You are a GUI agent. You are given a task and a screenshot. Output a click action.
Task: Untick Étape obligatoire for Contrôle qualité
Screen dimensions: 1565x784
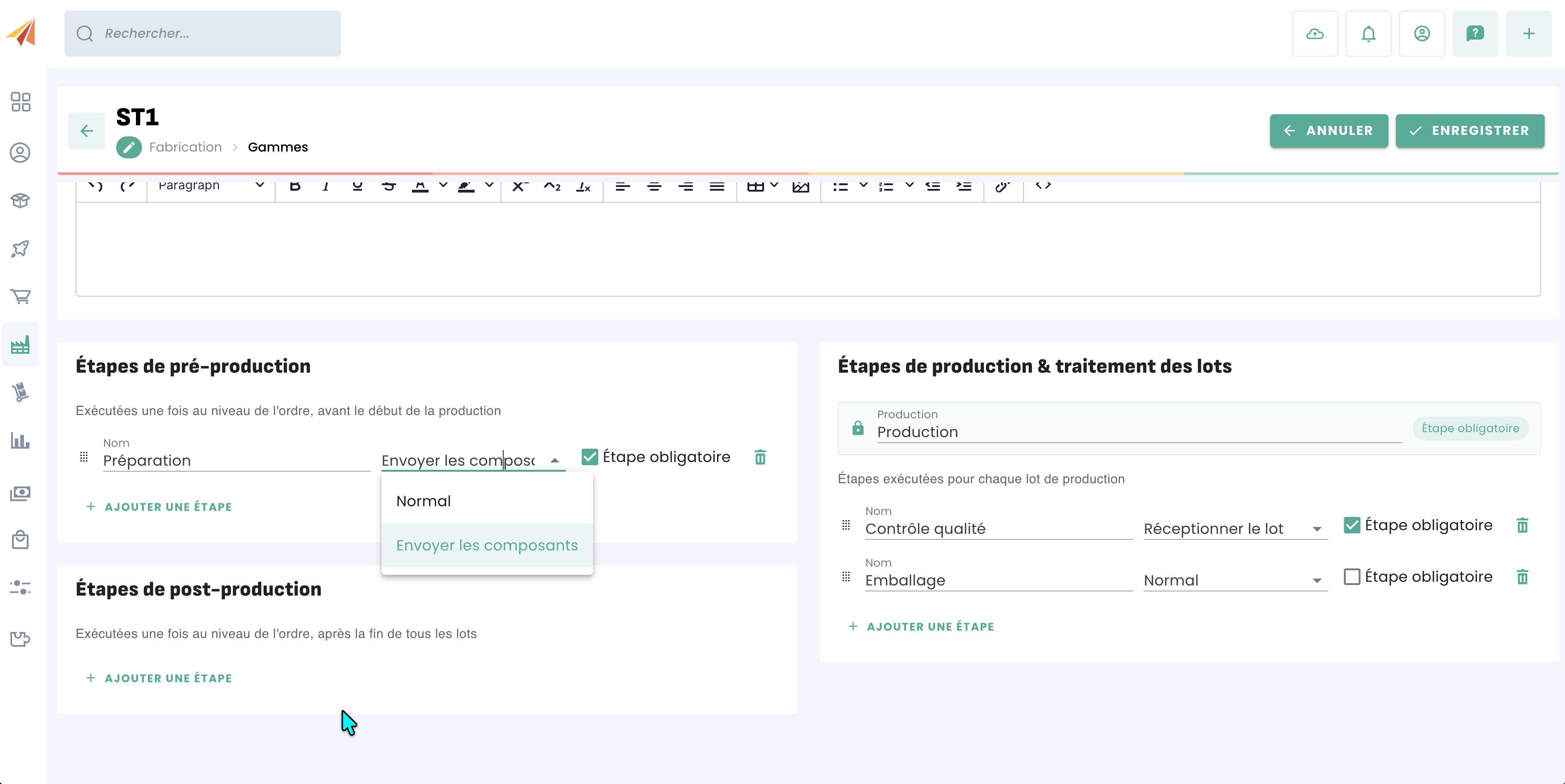(x=1351, y=525)
